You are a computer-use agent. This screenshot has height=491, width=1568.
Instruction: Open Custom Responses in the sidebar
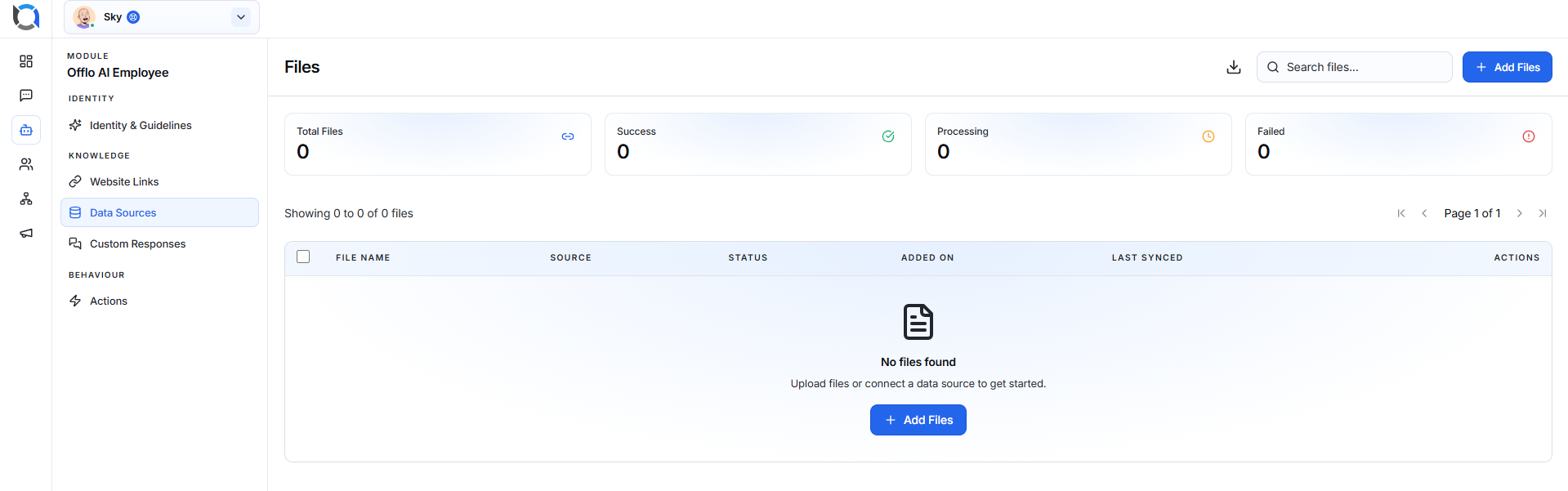coord(159,243)
